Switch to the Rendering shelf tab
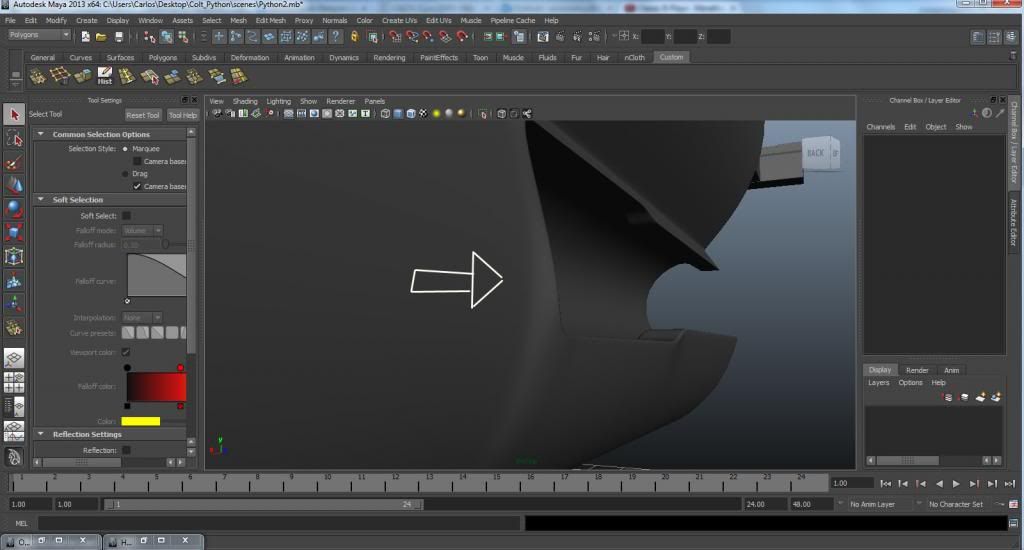This screenshot has width=1024, height=550. (389, 57)
